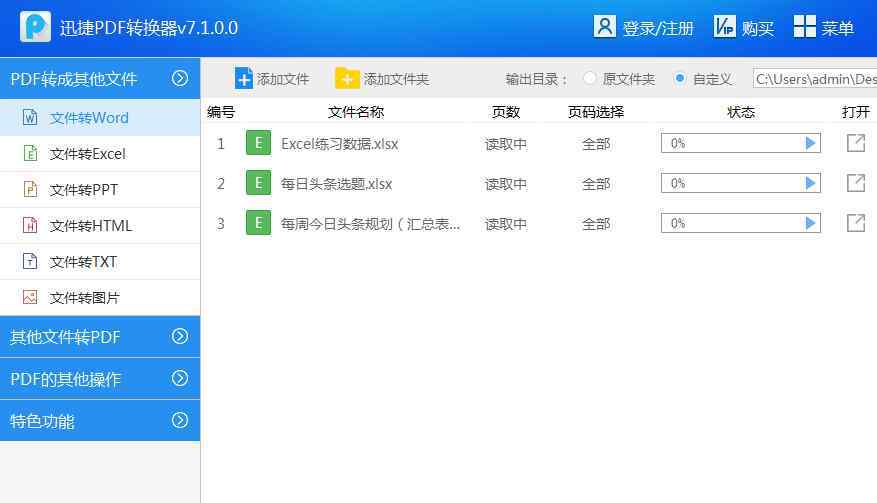877x503 pixels.
Task: Select the file name 每周今日头条规划（汇总表...
Action: coord(370,224)
